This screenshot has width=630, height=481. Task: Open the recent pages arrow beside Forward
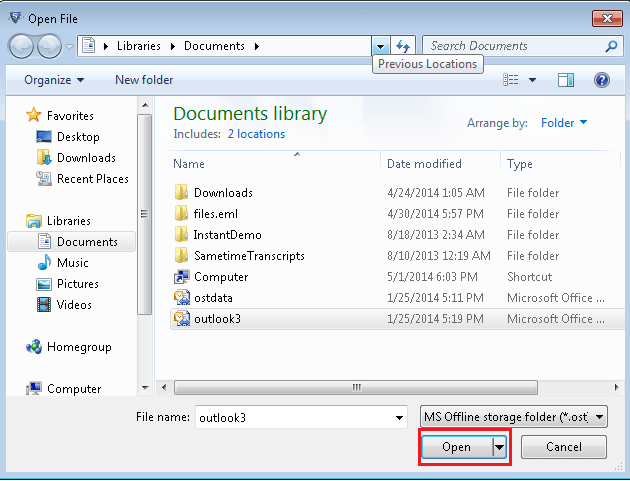(70, 47)
